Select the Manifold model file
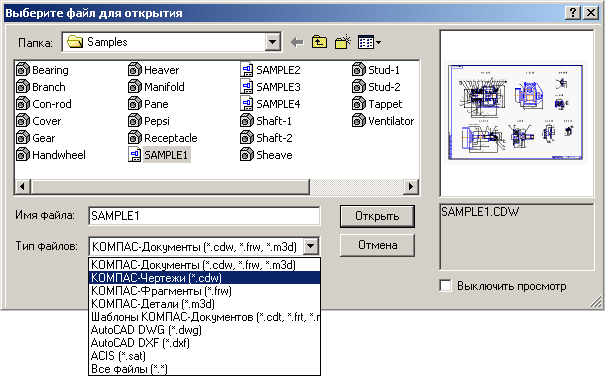The image size is (605, 376). click(x=156, y=87)
